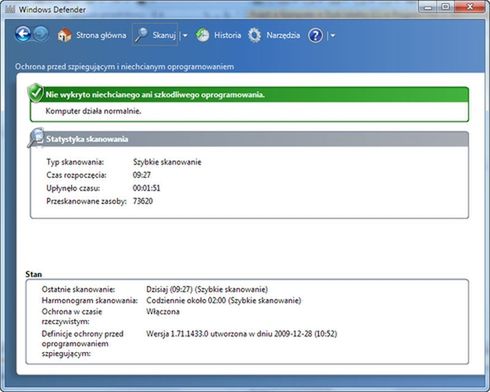Expand the help options dropdown arrow
Image resolution: width=490 pixels, height=392 pixels.
332,35
